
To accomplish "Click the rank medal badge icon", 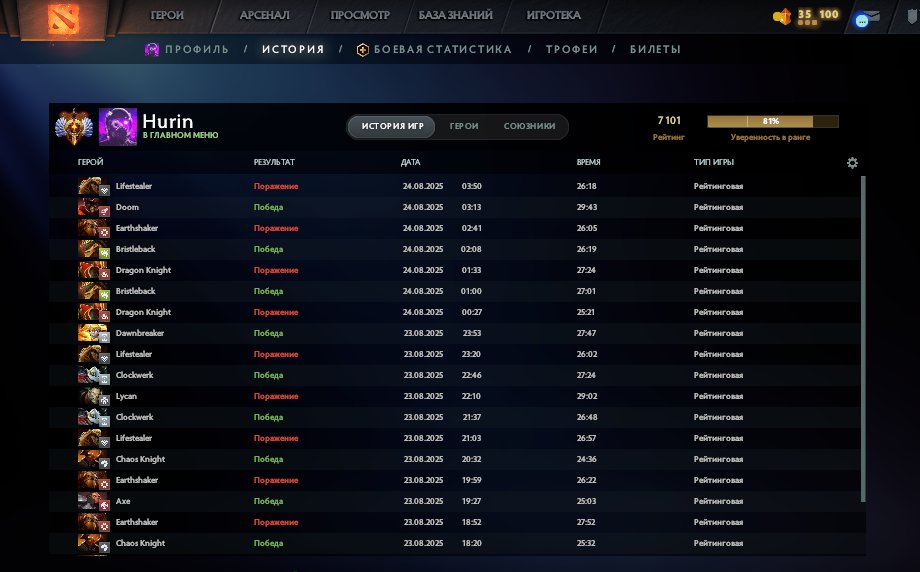I will click(x=74, y=126).
